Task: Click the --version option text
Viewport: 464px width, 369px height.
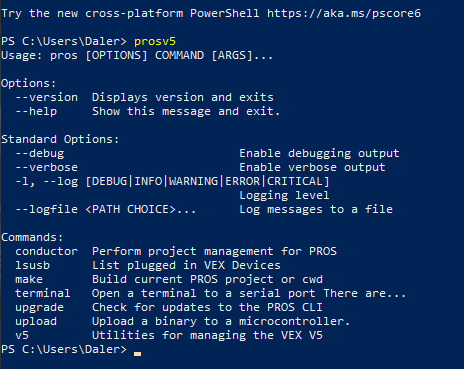Action: click(46, 97)
